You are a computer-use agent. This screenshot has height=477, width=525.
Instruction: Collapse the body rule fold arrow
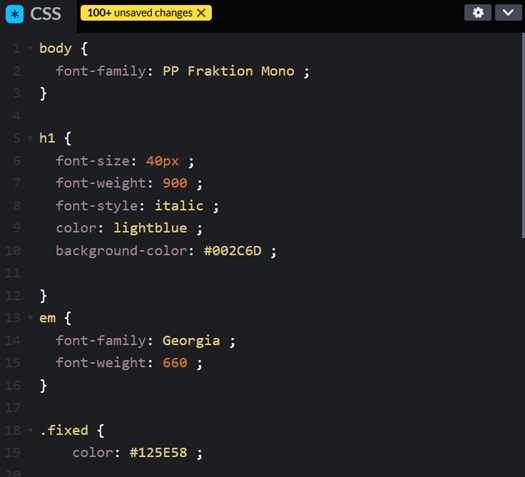(30, 48)
